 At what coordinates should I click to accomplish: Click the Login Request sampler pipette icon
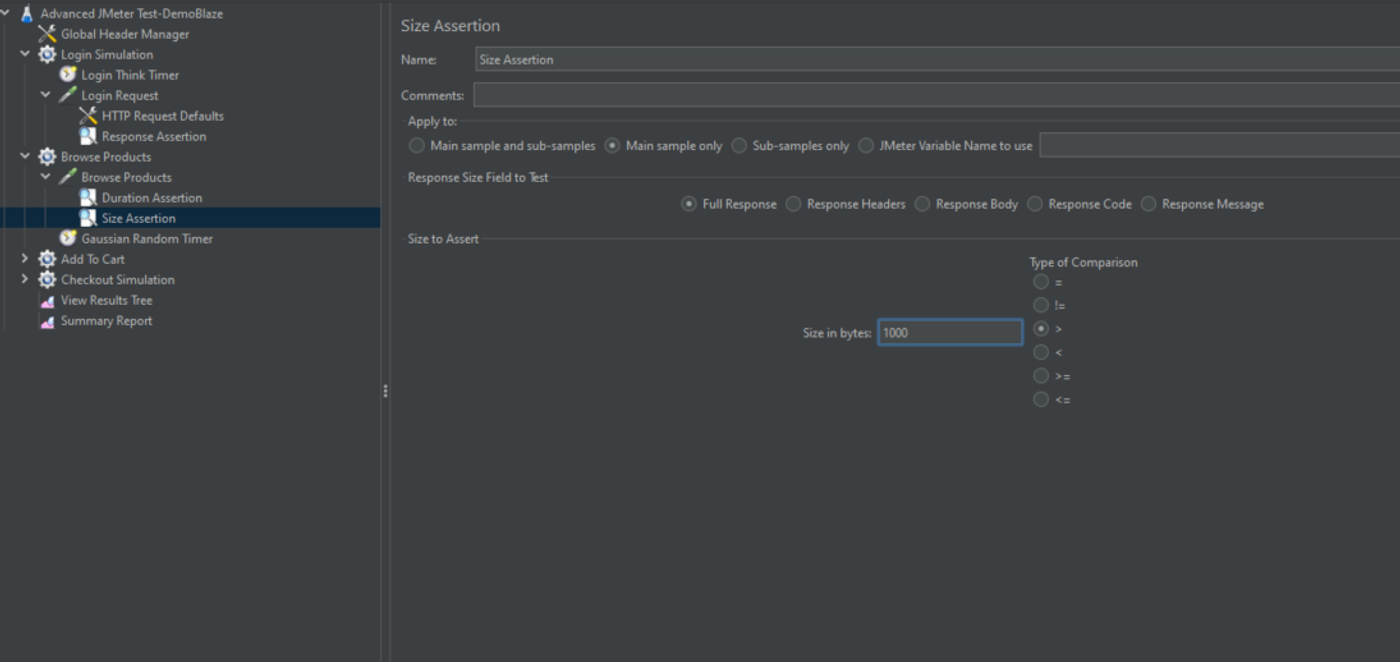click(x=68, y=95)
